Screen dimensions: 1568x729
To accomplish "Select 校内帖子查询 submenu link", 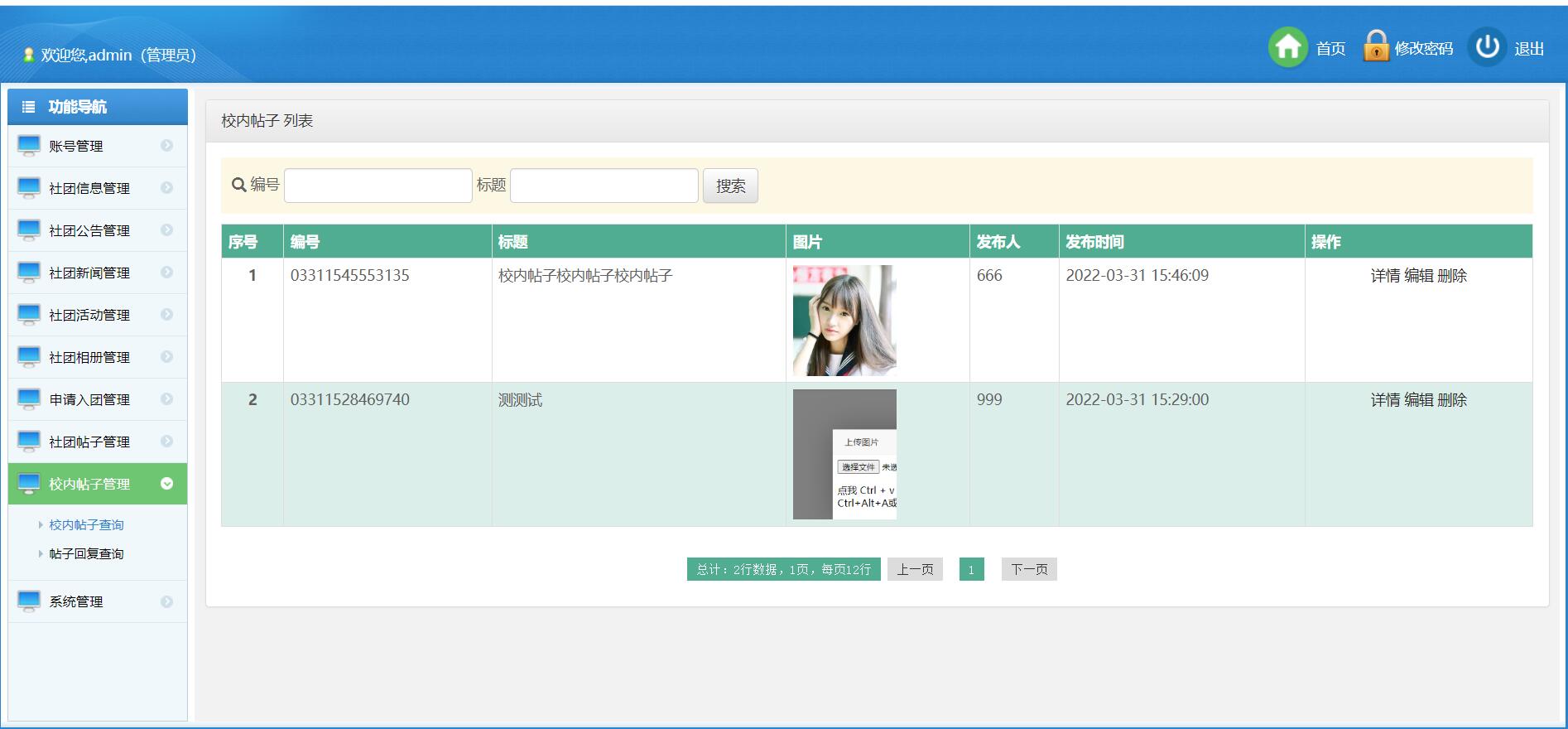I will click(86, 525).
